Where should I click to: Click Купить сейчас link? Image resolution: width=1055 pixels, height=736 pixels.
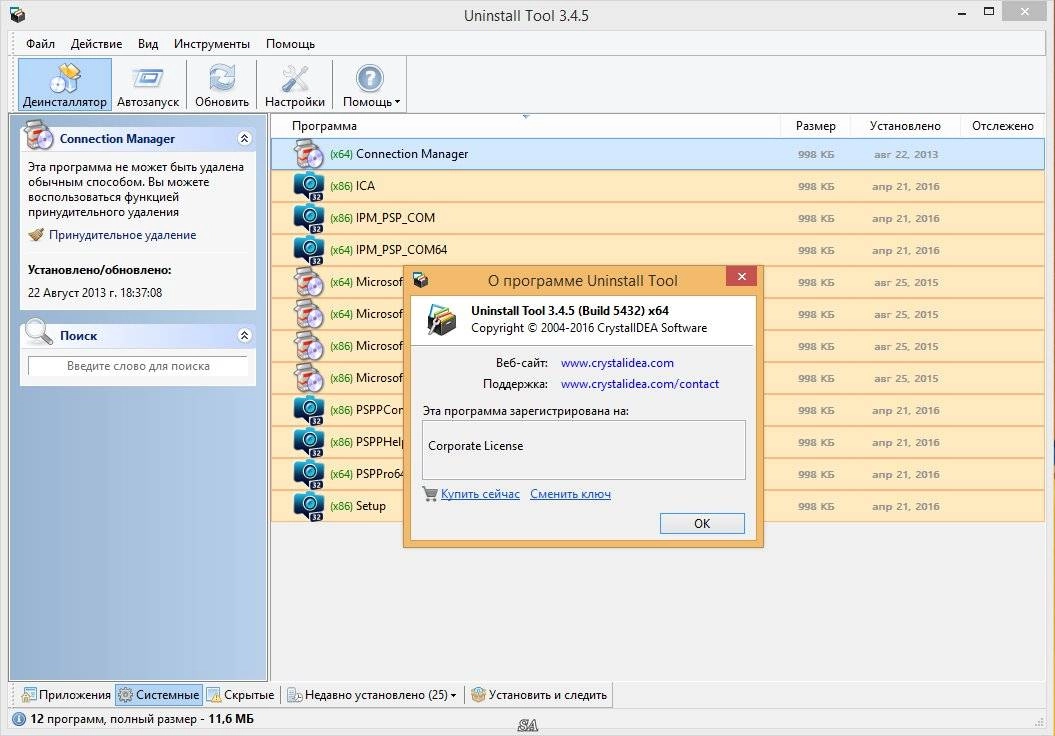(x=480, y=494)
